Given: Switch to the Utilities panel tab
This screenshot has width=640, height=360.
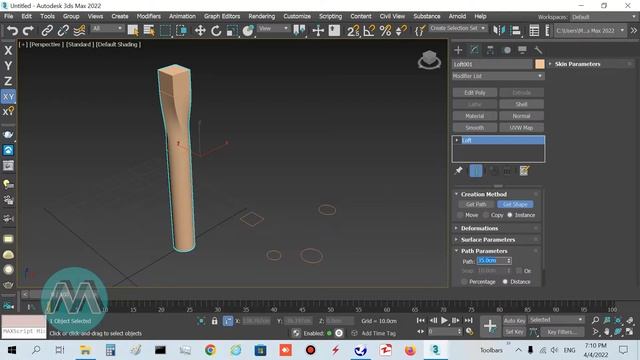Looking at the screenshot, I should click(538, 50).
